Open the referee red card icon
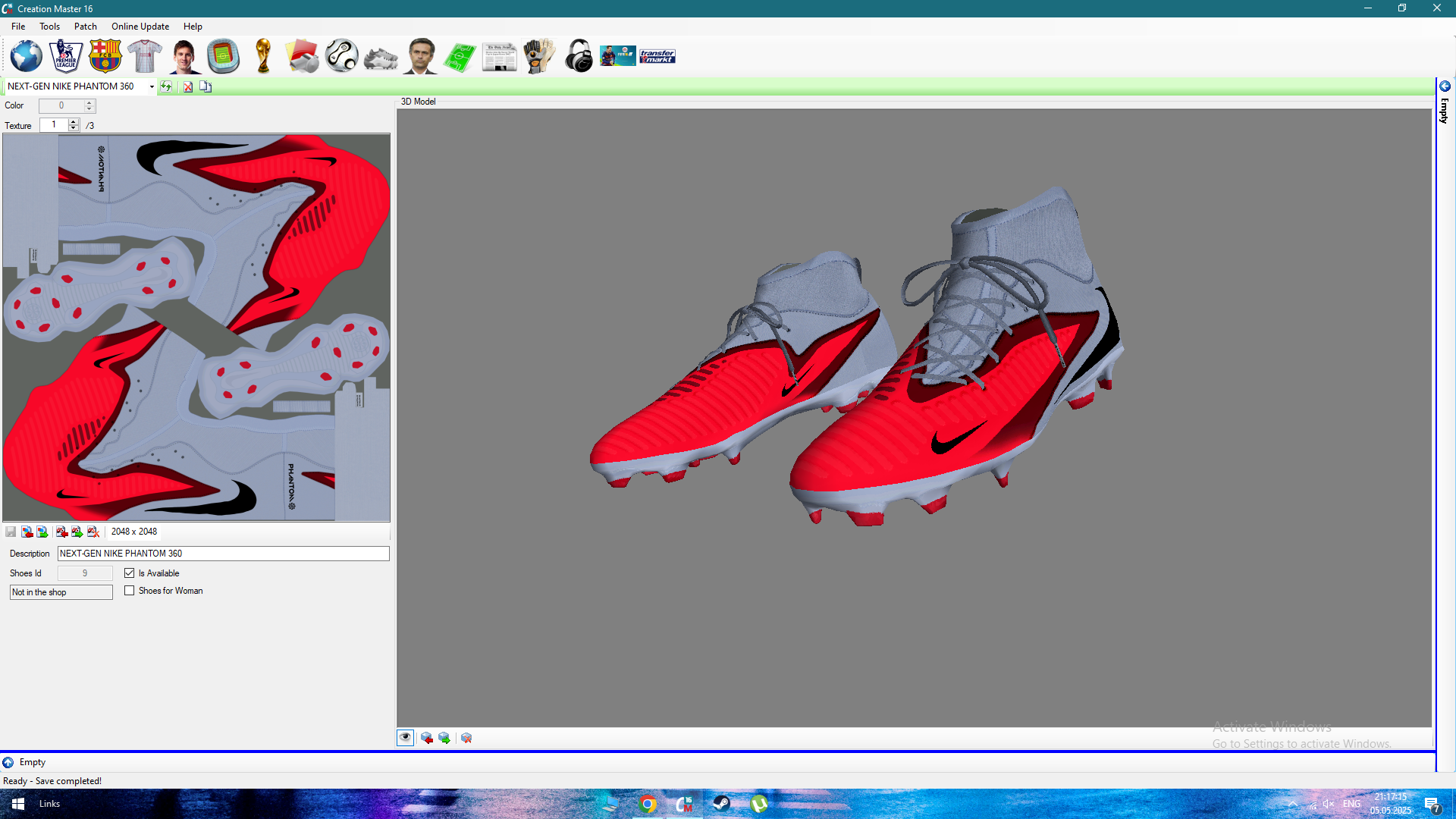Viewport: 1456px width, 819px height. 303,57
